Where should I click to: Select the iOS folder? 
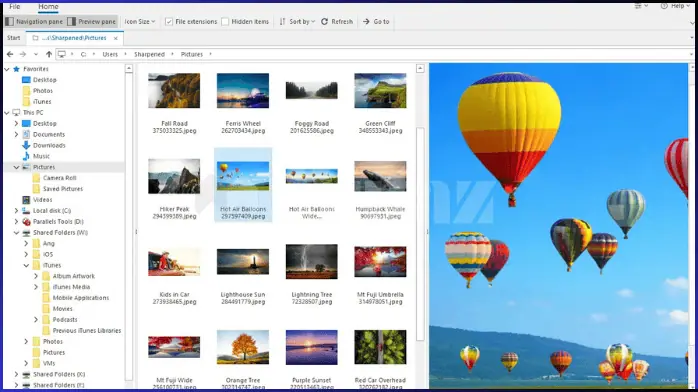coord(48,255)
